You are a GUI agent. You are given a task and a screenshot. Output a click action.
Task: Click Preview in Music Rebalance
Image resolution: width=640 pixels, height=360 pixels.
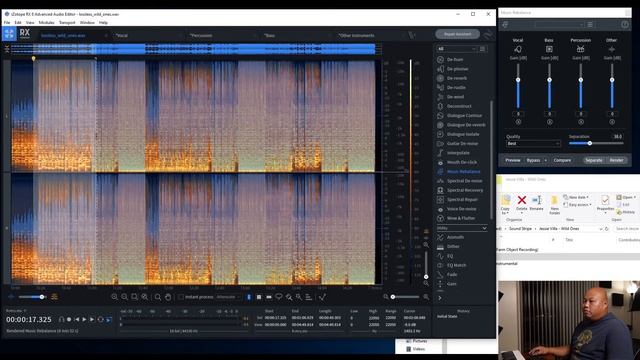coord(513,160)
